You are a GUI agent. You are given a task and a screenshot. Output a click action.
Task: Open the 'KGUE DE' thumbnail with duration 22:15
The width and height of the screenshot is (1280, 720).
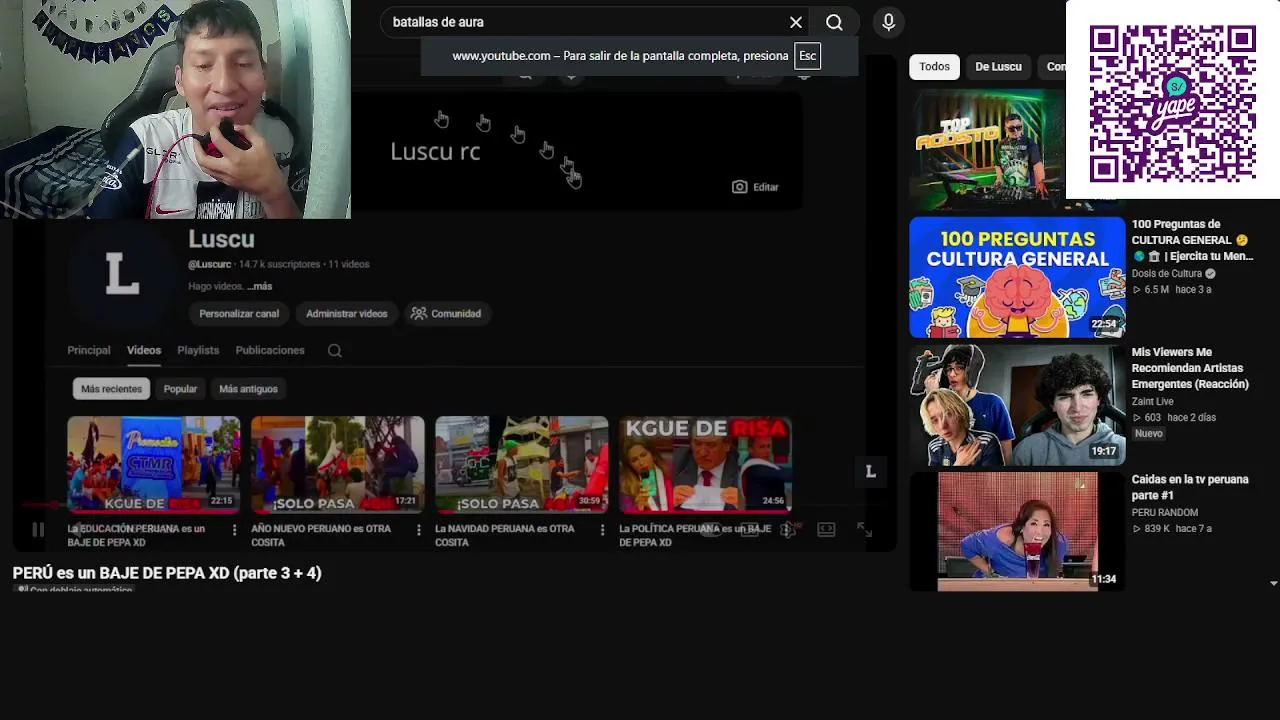pyautogui.click(x=154, y=464)
